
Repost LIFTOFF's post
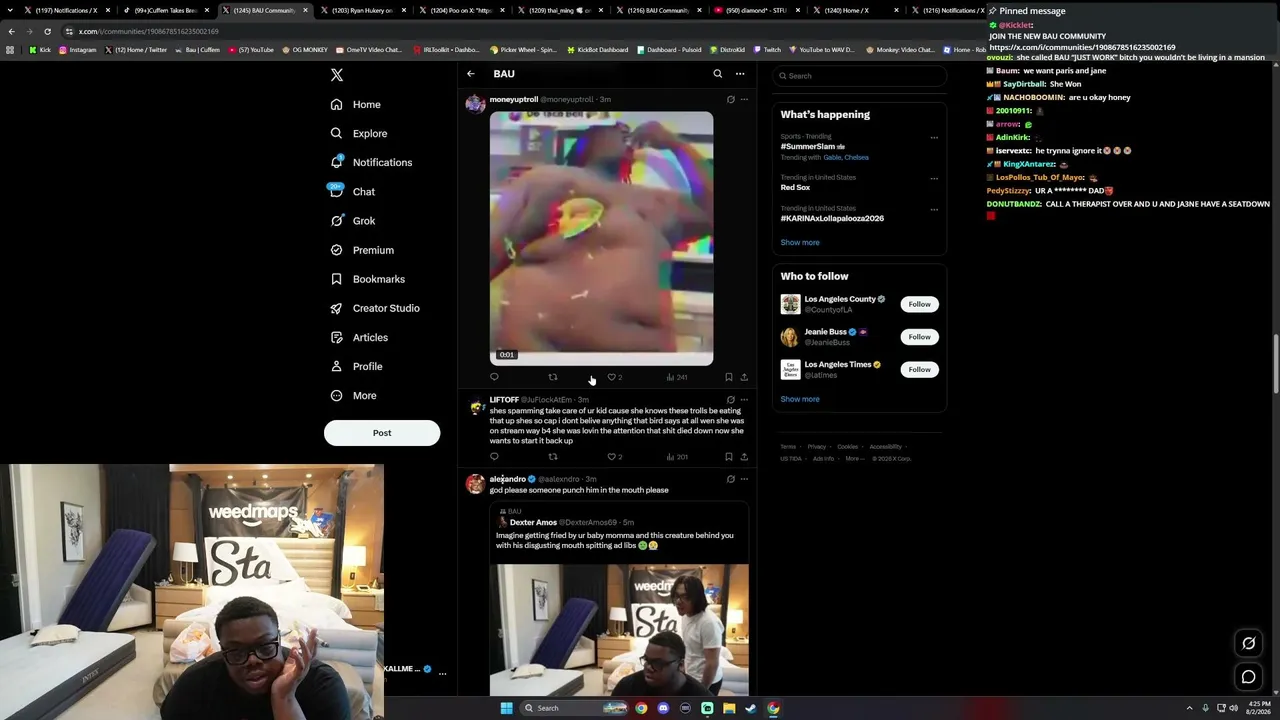click(553, 457)
